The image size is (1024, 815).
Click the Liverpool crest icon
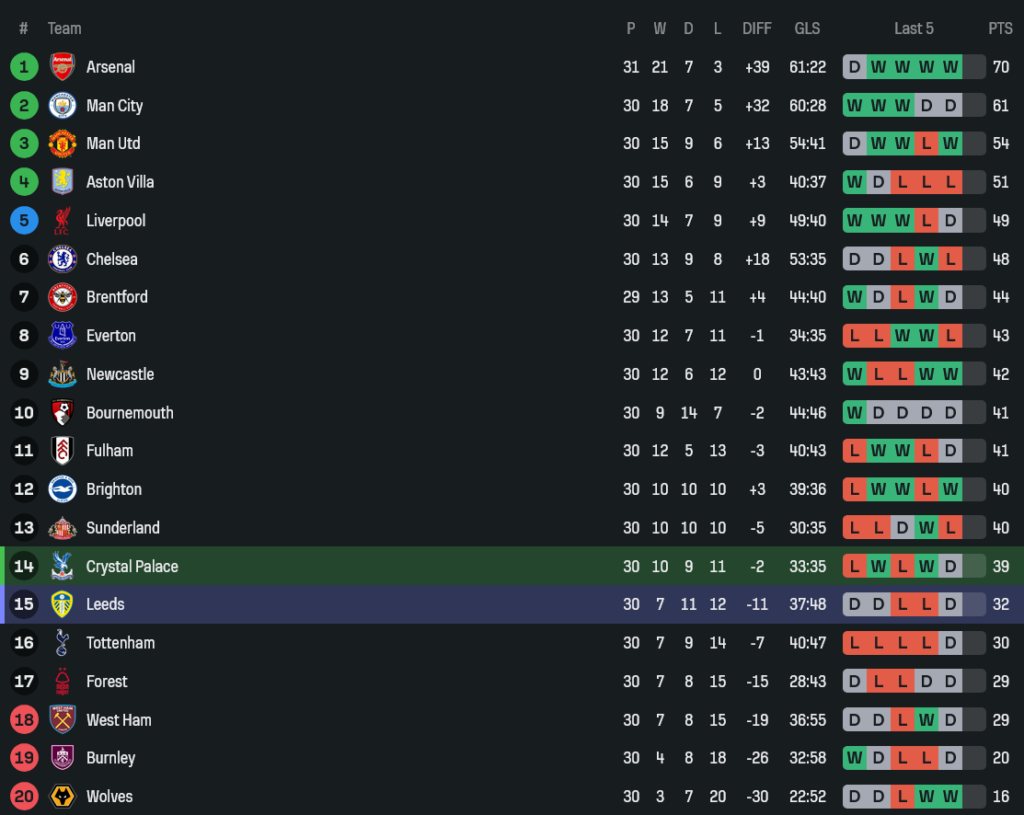(x=62, y=220)
